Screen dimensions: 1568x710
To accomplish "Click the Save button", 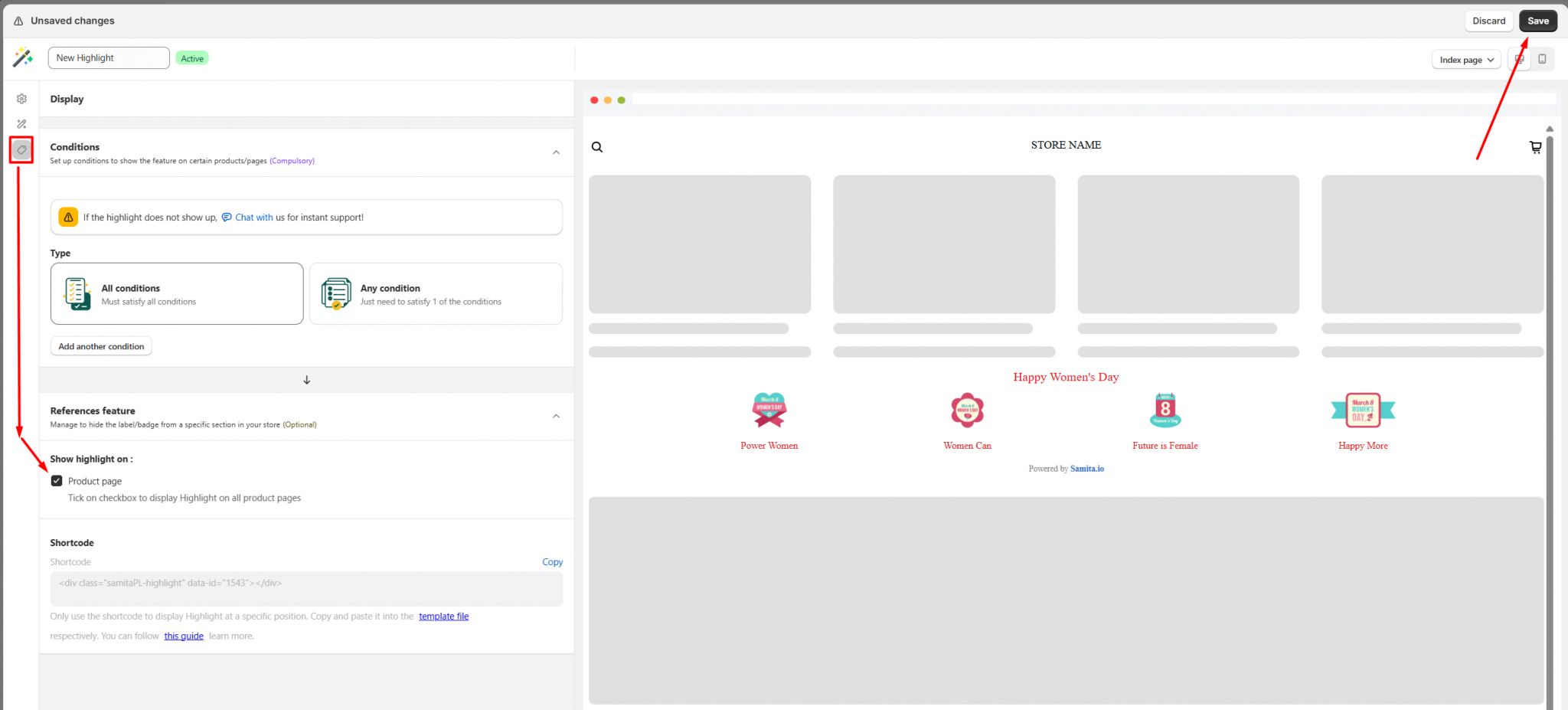I will point(1537,21).
